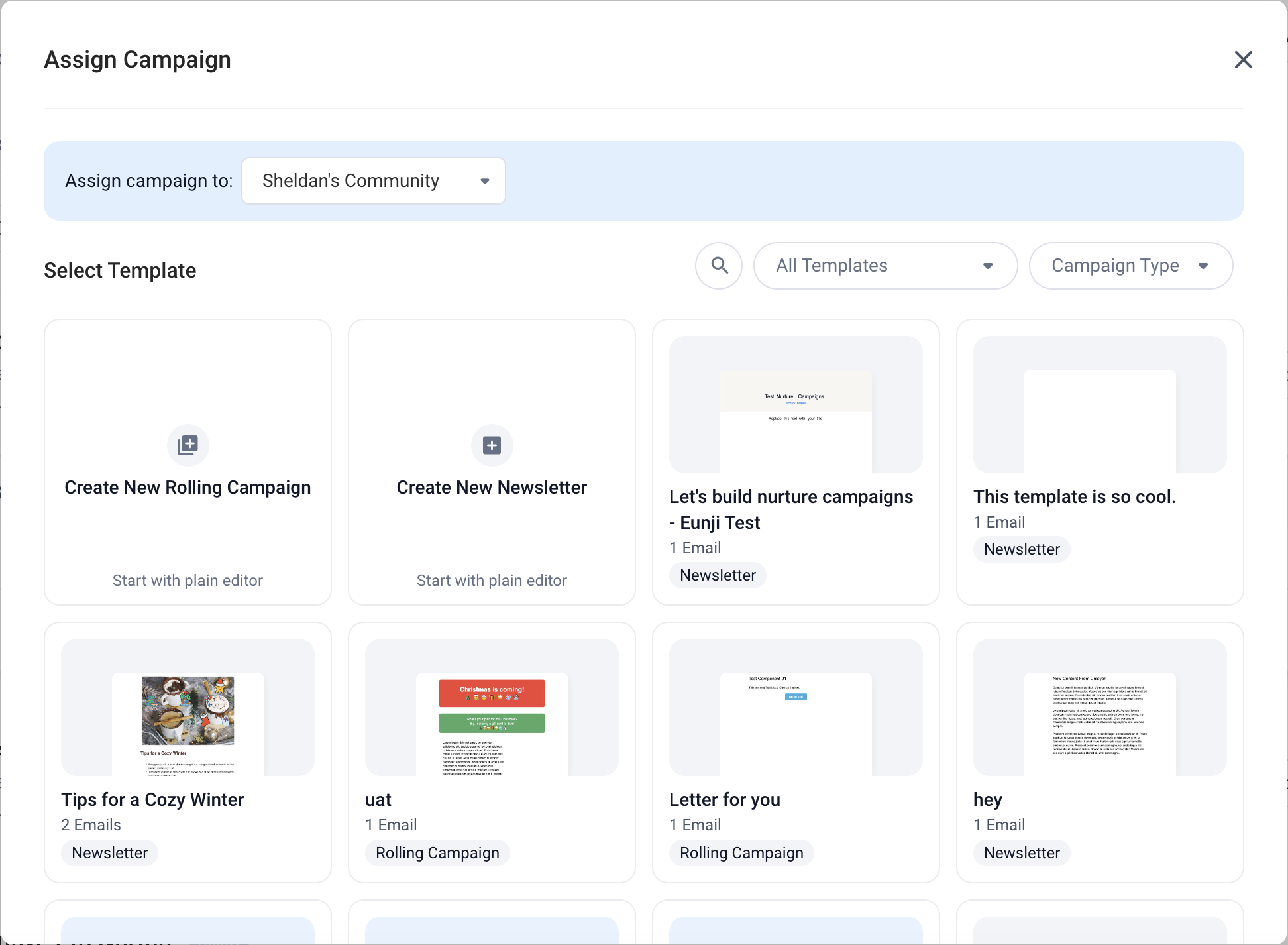The image size is (1288, 945).
Task: Click the 'hey' template title
Action: click(x=988, y=800)
